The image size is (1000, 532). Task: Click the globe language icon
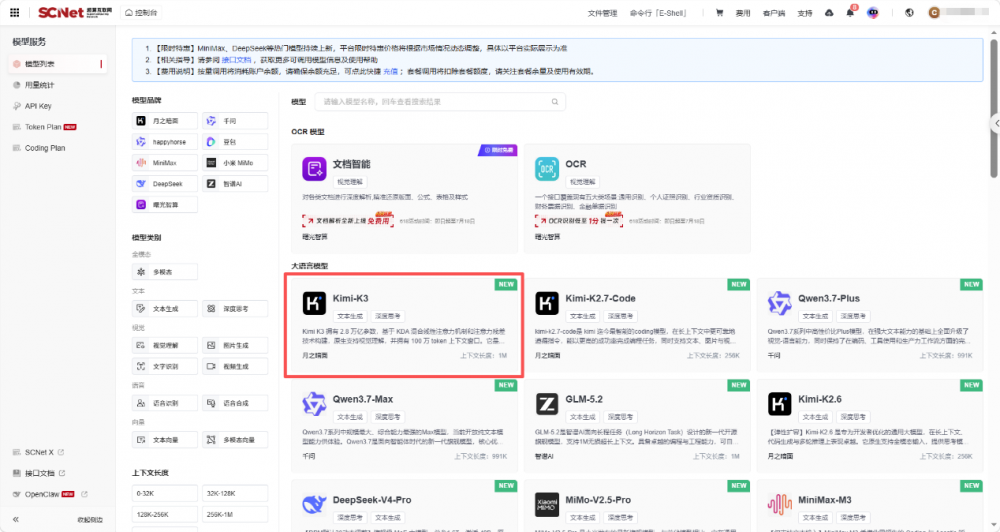coord(909,12)
